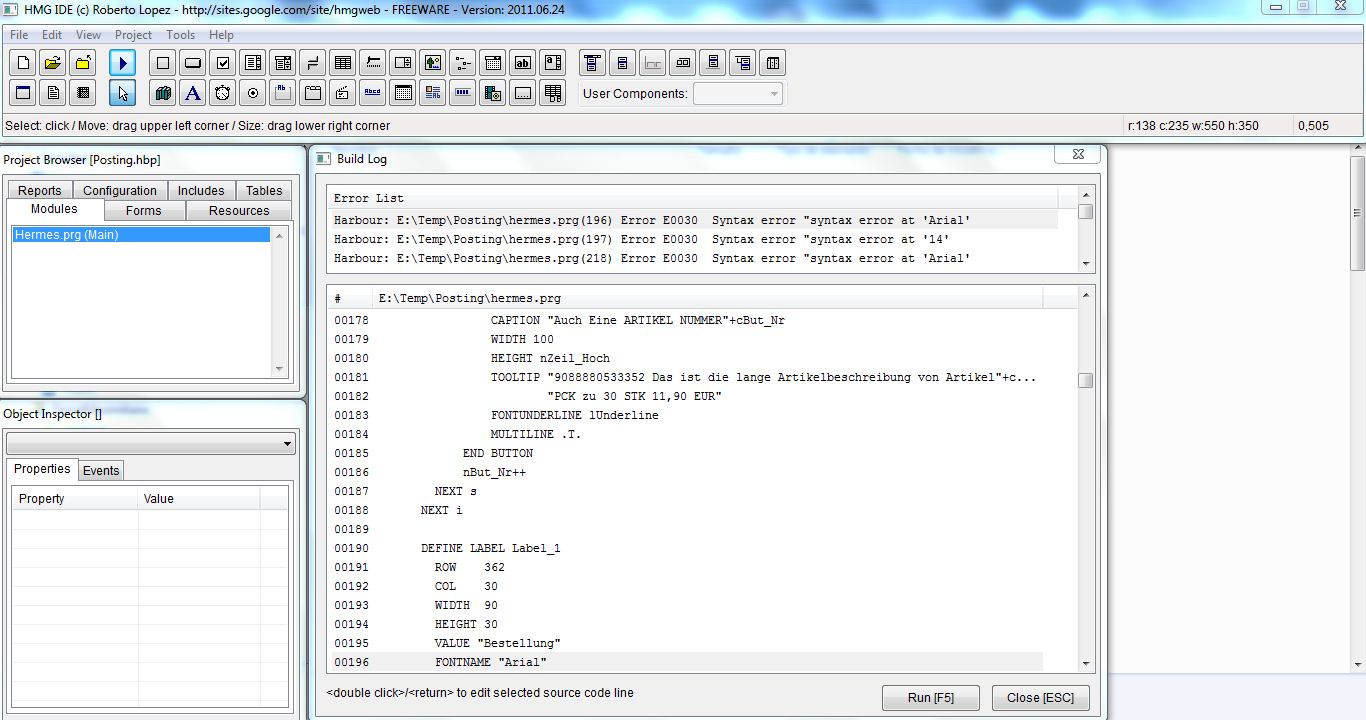This screenshot has width=1366, height=720.
Task: Show the Events tab in Object Inspector
Action: click(101, 470)
